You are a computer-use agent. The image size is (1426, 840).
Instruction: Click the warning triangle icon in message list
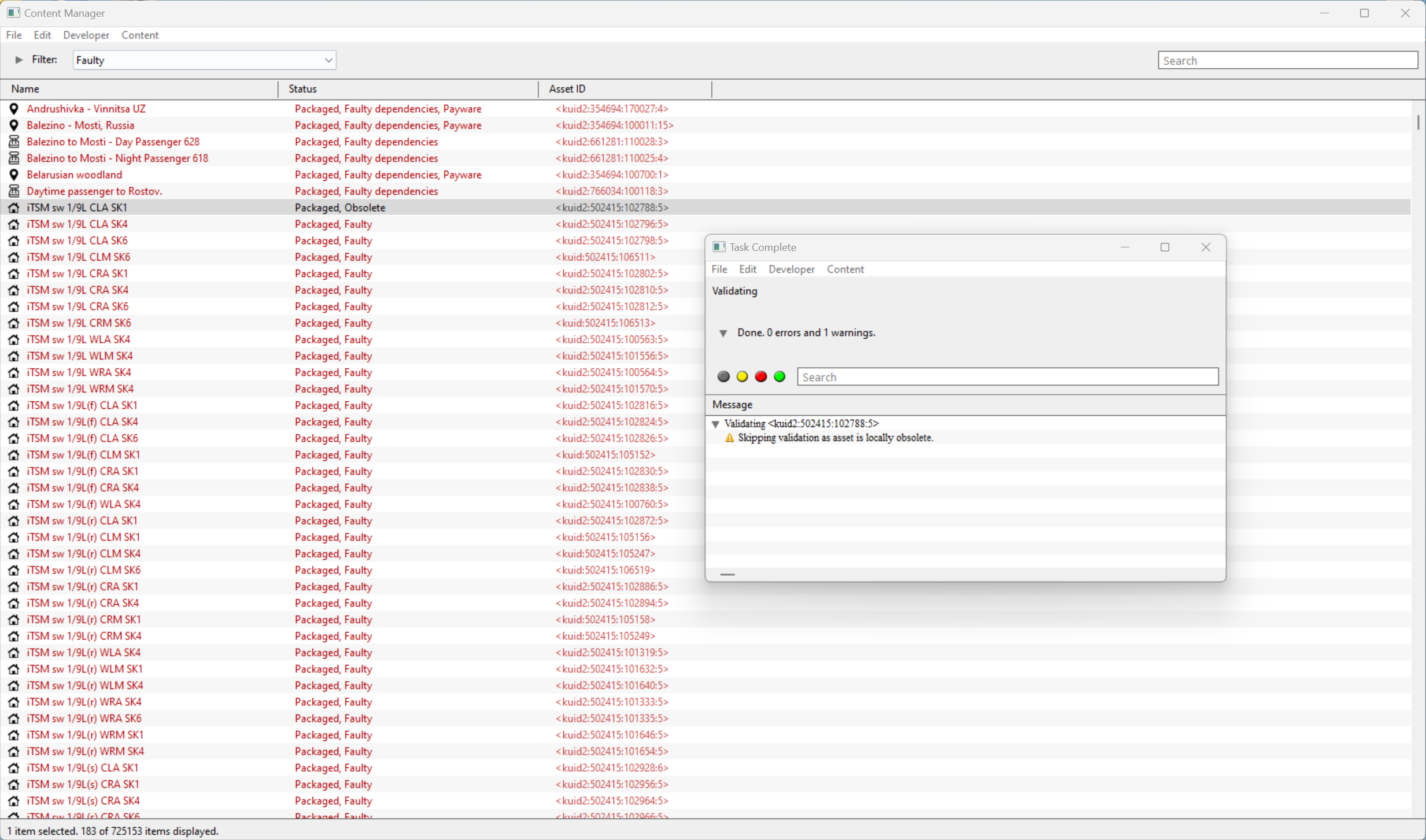(x=729, y=438)
